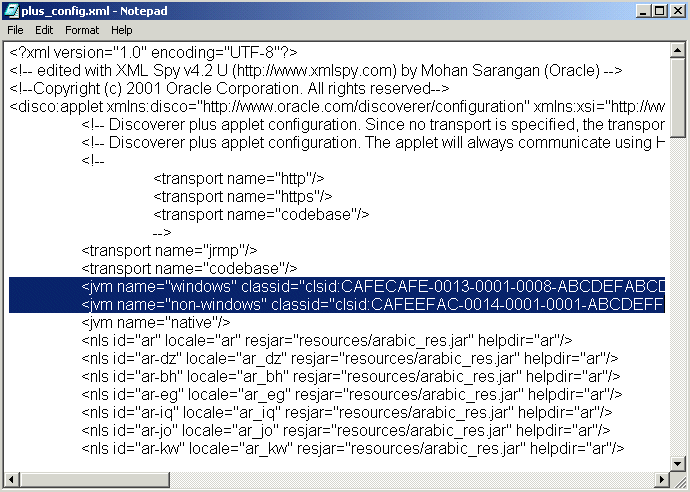The width and height of the screenshot is (690, 492).
Task: Click the jvm name="native" line
Action: (156, 323)
